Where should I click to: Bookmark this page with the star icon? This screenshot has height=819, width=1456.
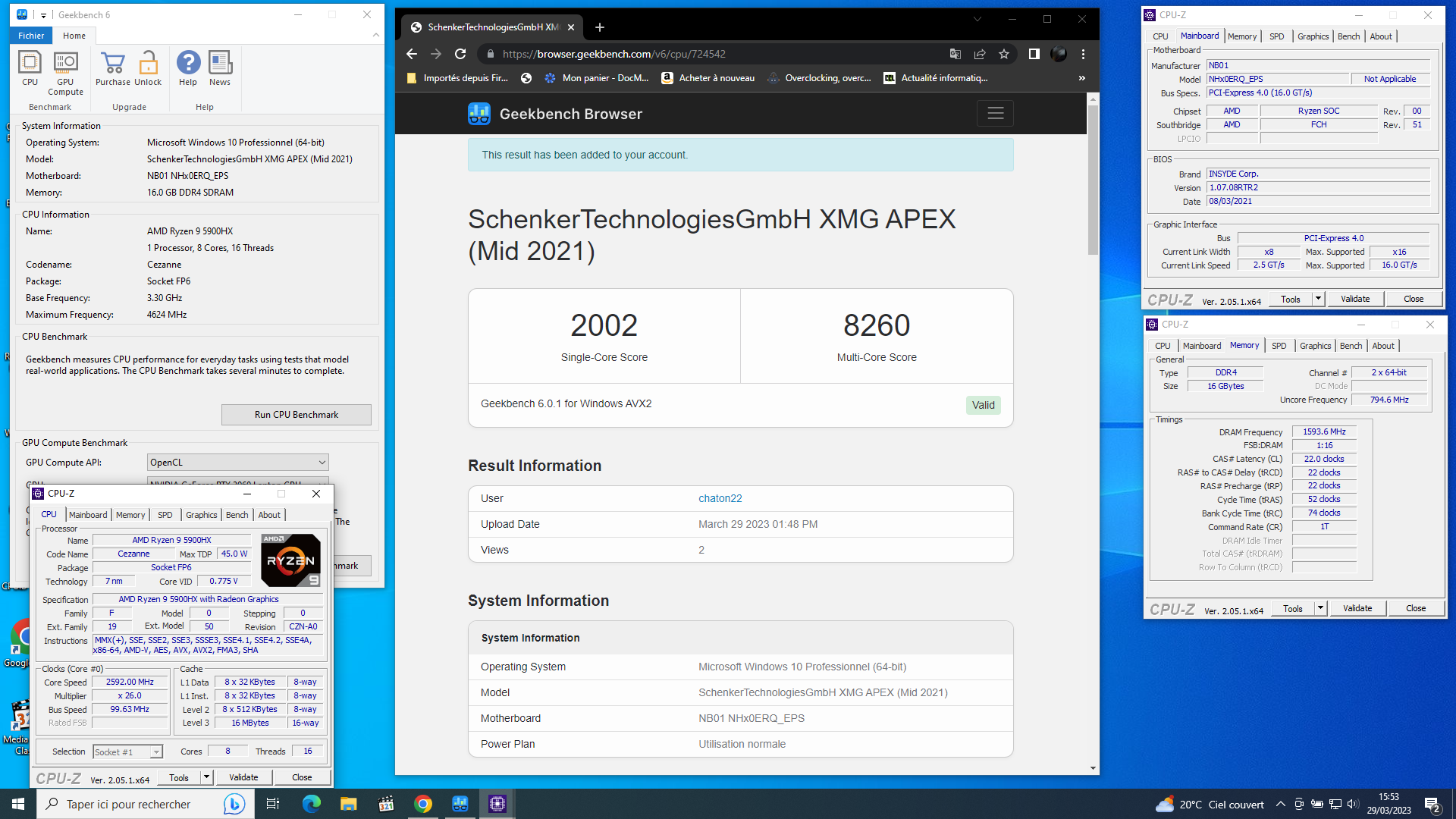(1004, 54)
